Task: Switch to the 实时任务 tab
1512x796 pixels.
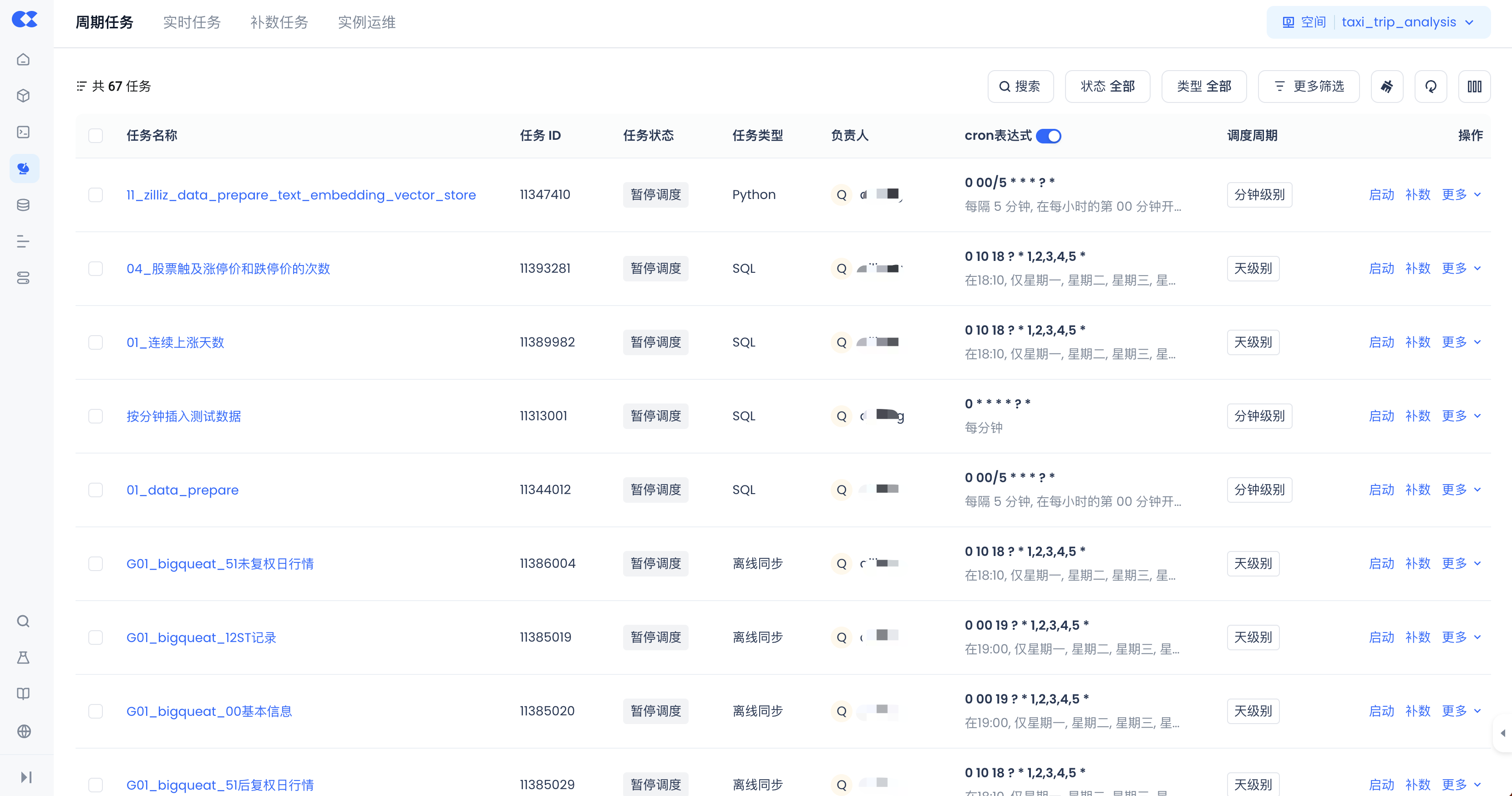Action: (x=191, y=22)
